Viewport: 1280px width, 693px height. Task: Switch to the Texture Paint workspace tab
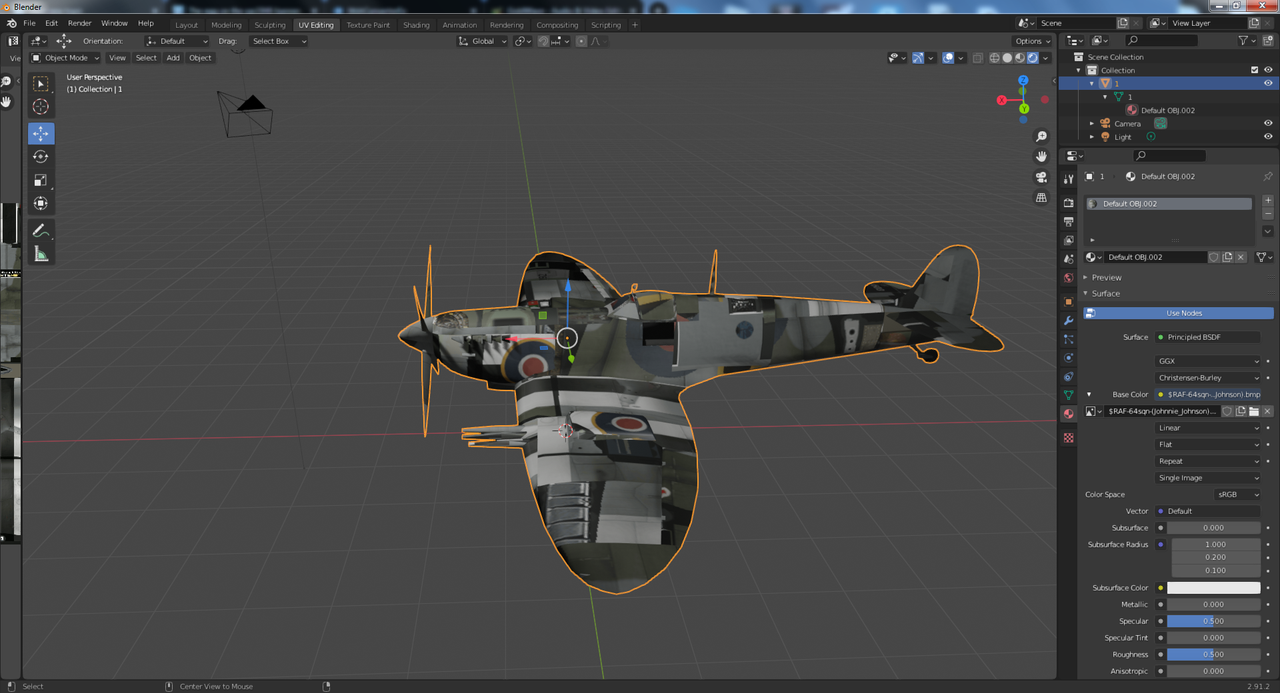(x=368, y=25)
